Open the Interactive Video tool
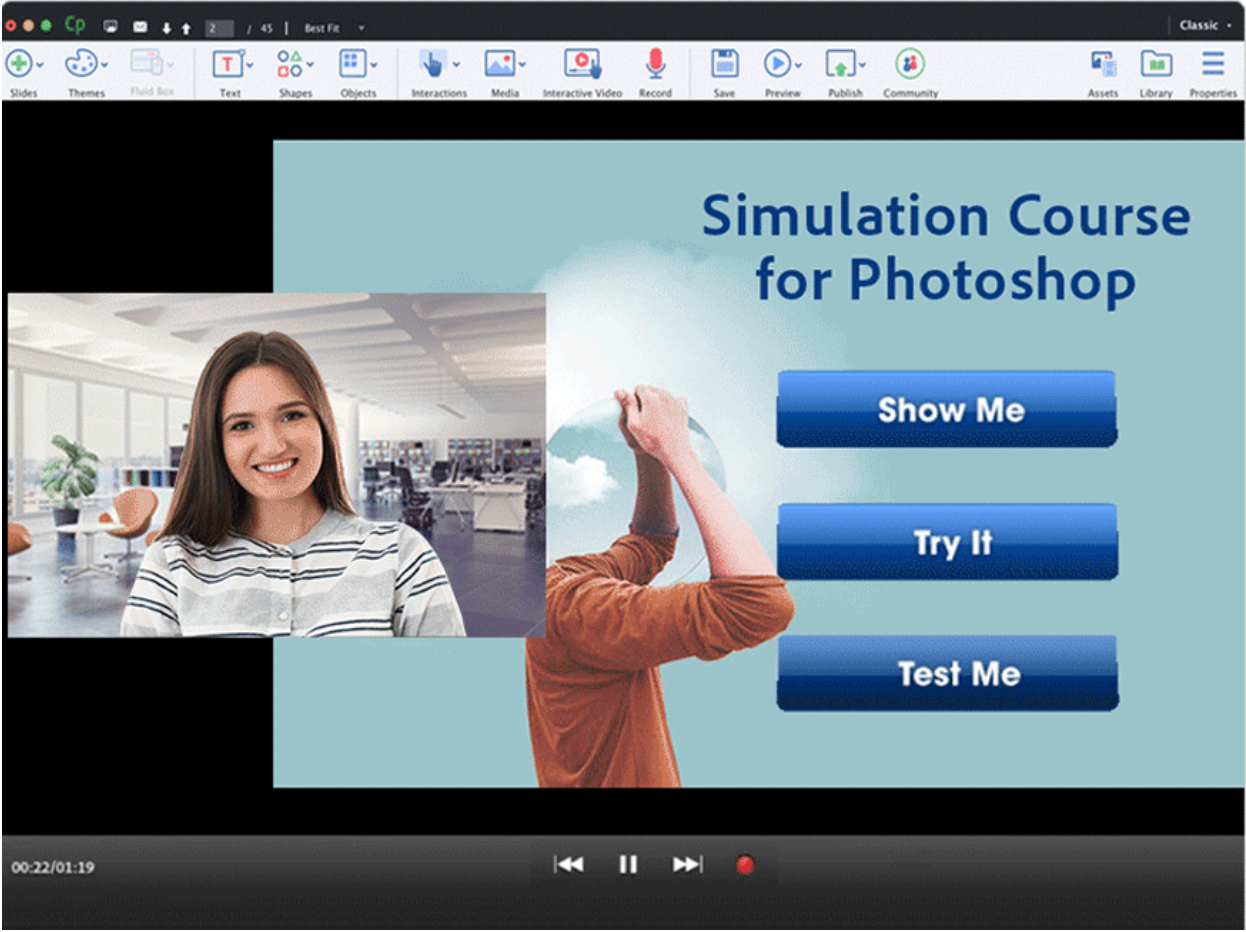The width and height of the screenshot is (1246, 932). (582, 64)
